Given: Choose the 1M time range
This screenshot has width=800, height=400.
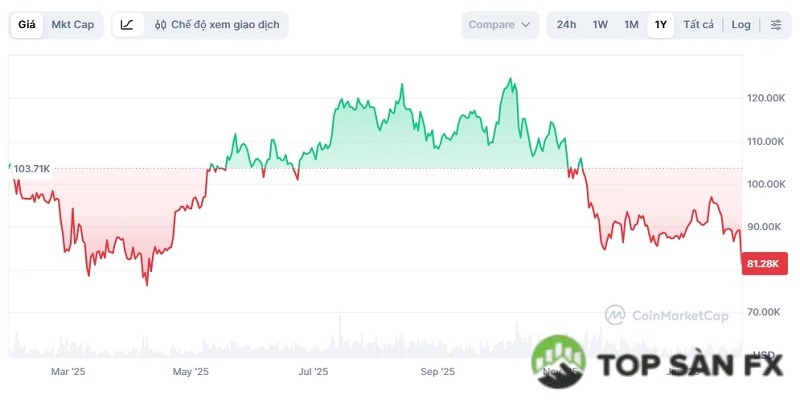Looking at the screenshot, I should 631,25.
